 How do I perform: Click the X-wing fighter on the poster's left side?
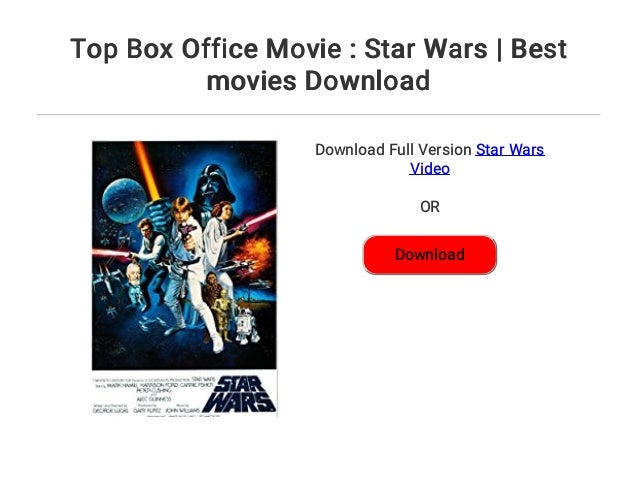(x=106, y=277)
